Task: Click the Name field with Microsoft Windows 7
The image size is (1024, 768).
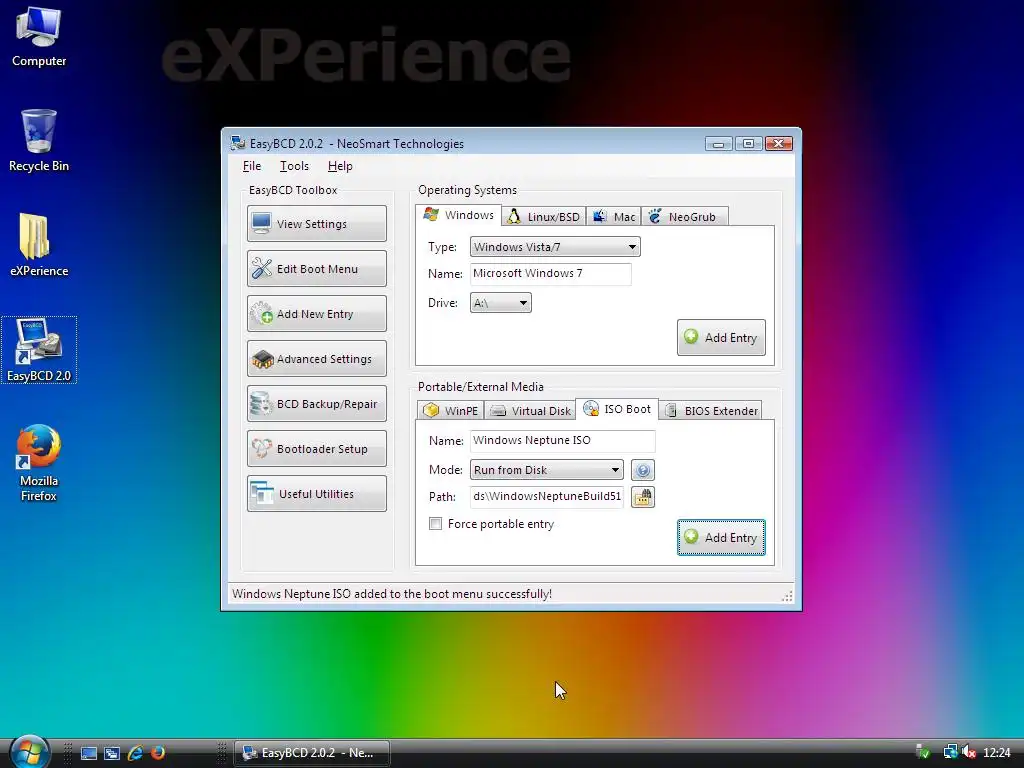Action: point(551,274)
